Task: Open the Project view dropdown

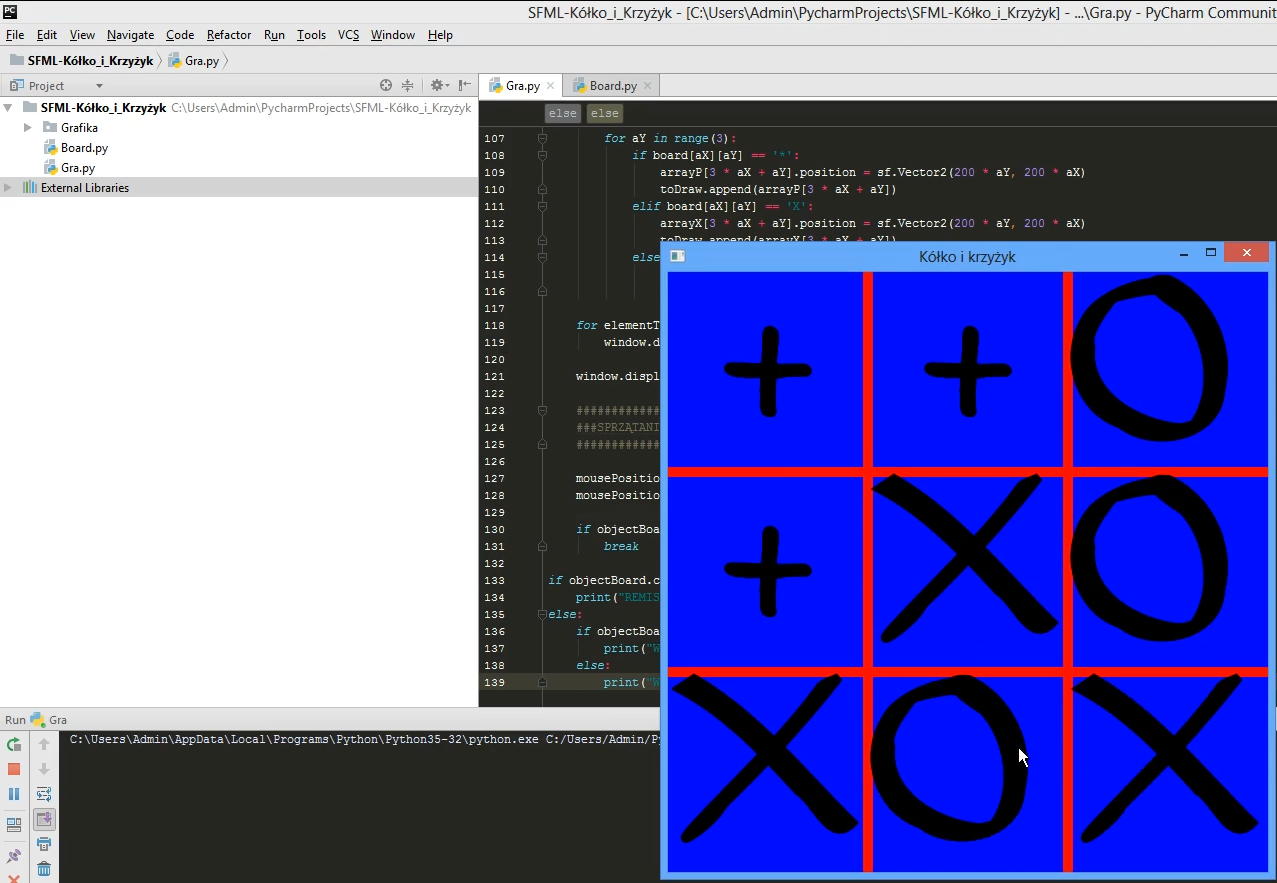Action: coord(98,86)
